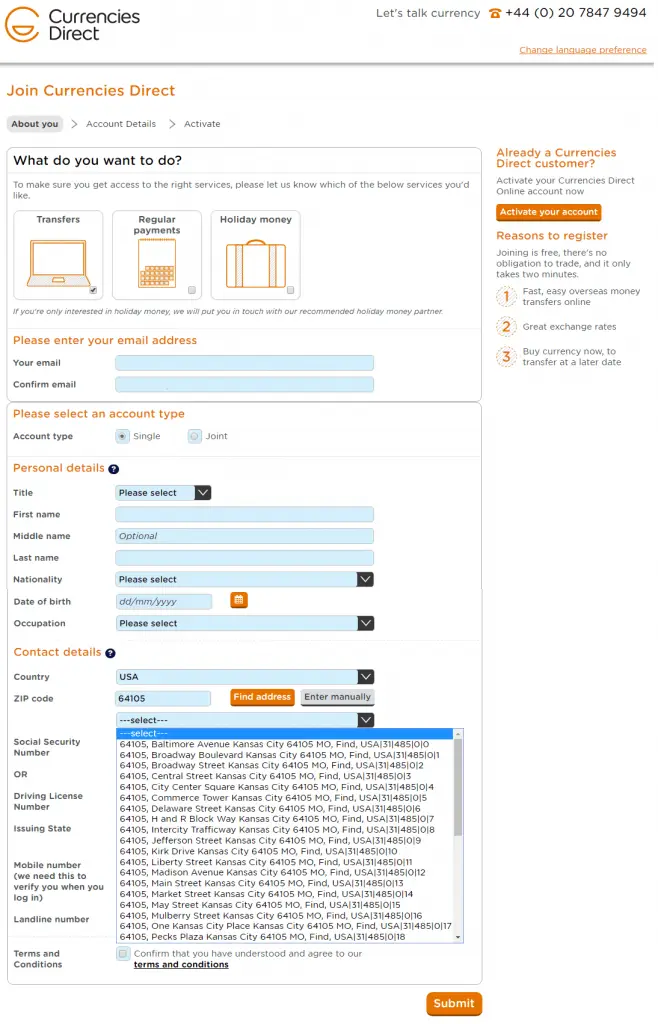Click the Last name input field
658x1024 pixels.
(244, 558)
